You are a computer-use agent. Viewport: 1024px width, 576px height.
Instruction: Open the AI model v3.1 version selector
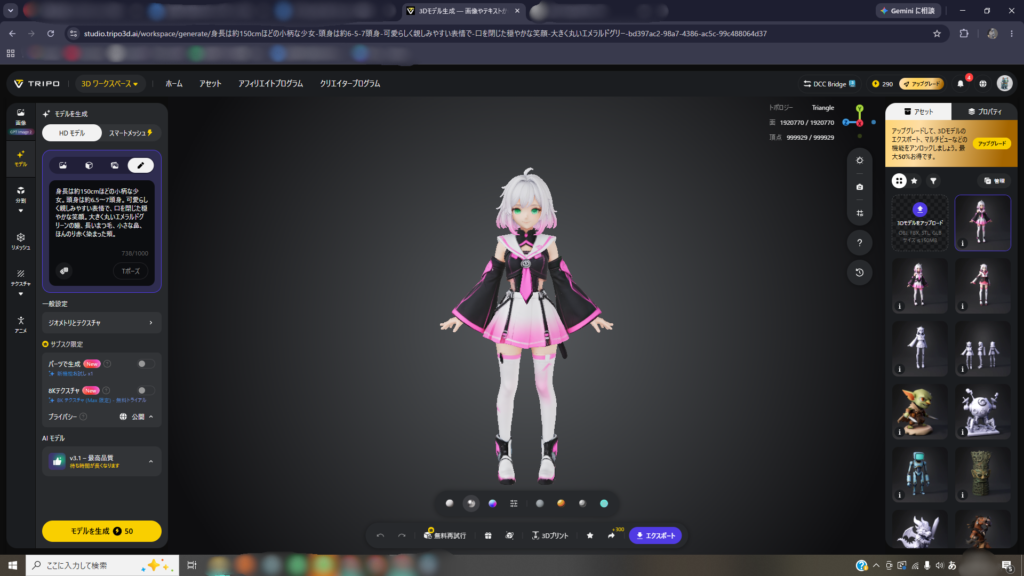[101, 461]
